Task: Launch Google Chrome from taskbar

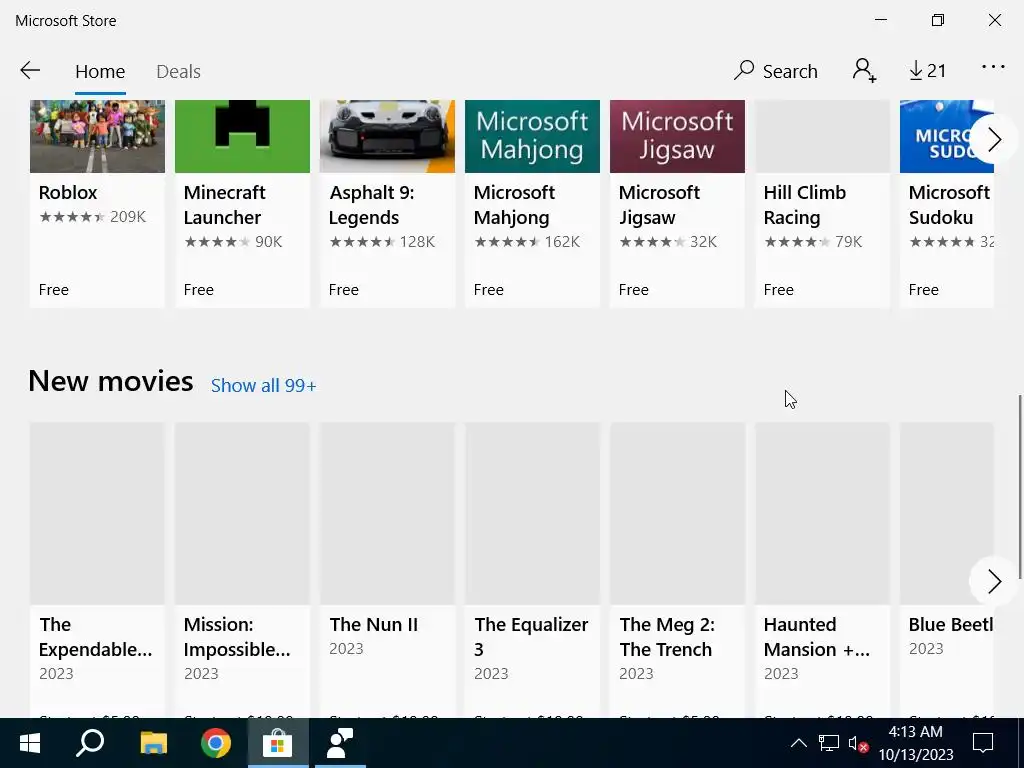Action: pyautogui.click(x=216, y=743)
